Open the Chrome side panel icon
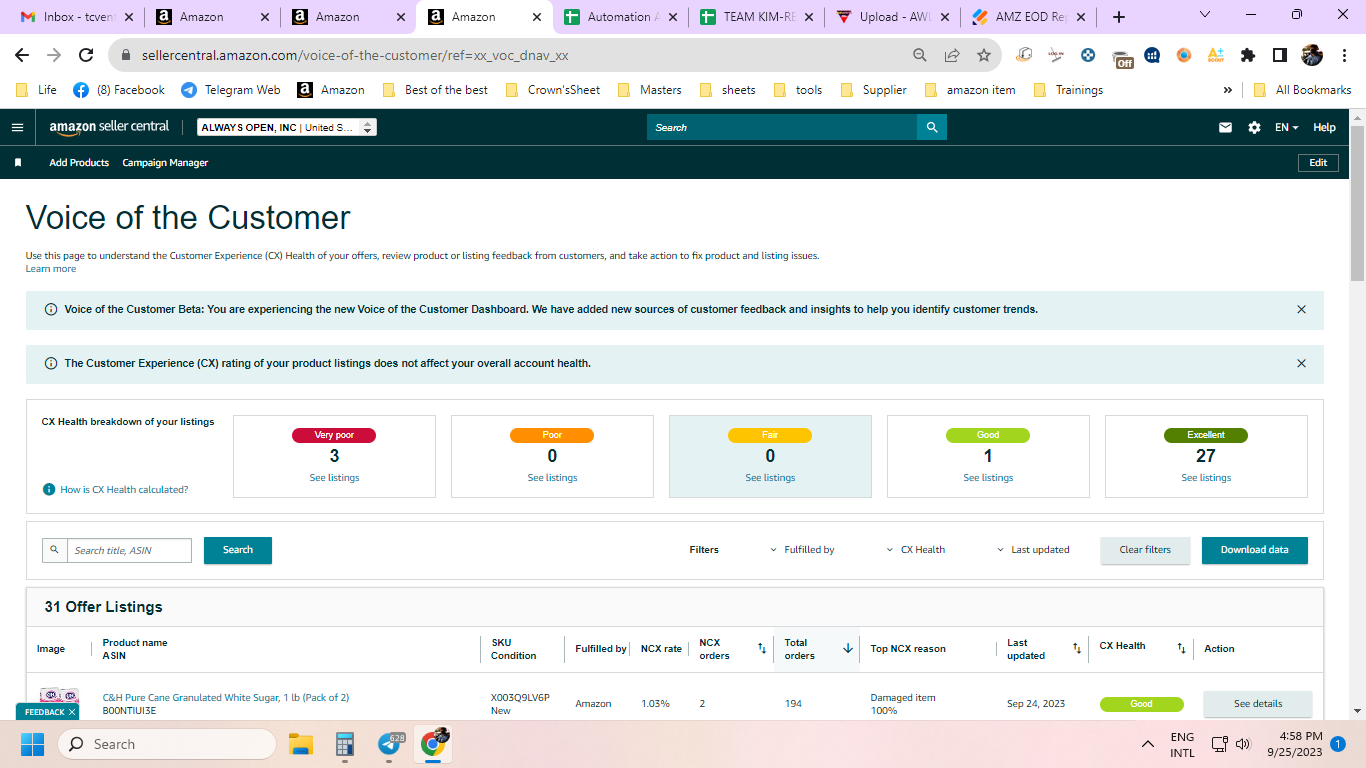Image resolution: width=1366 pixels, height=768 pixels. point(1280,55)
